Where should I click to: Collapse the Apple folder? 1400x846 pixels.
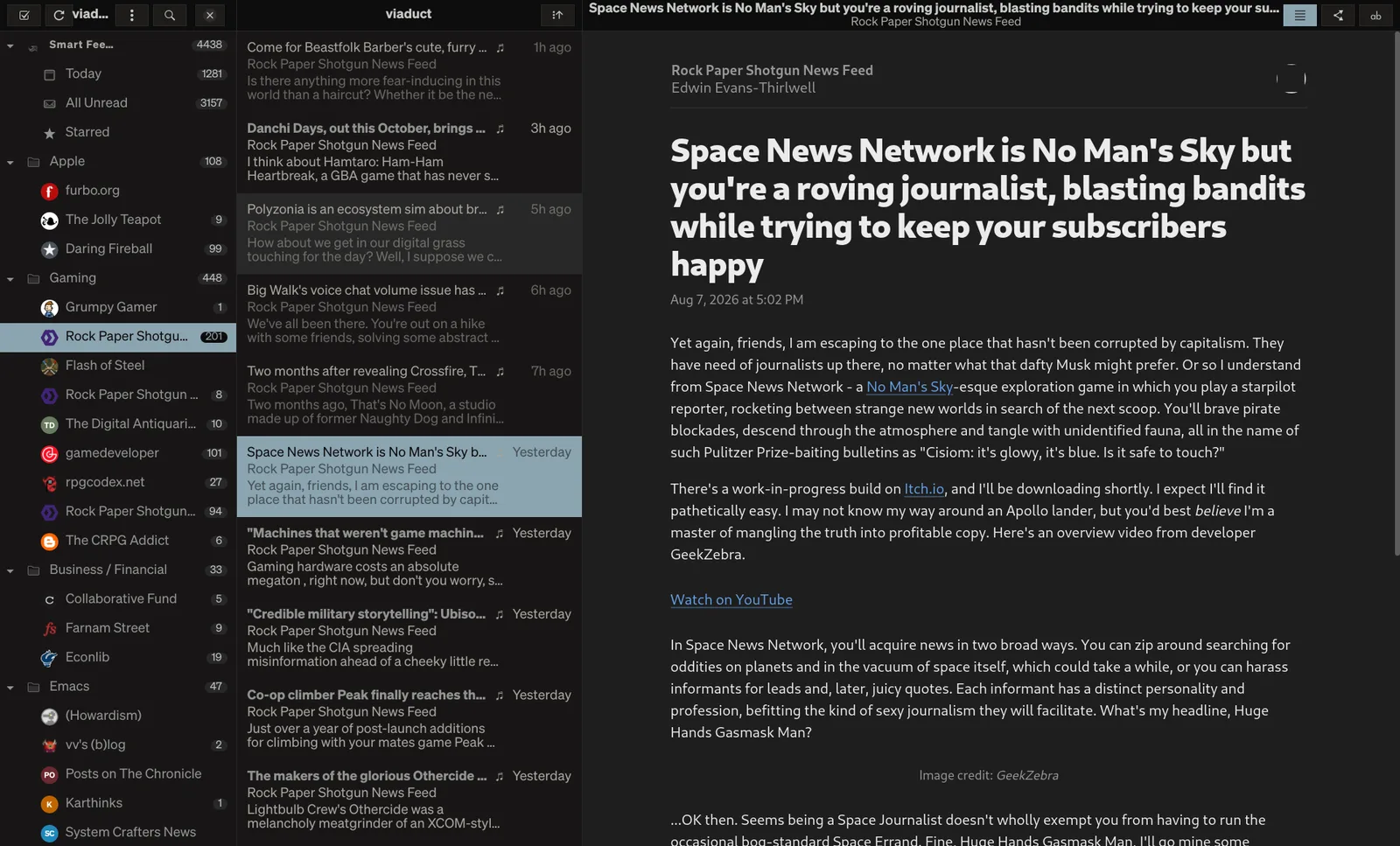[10, 162]
